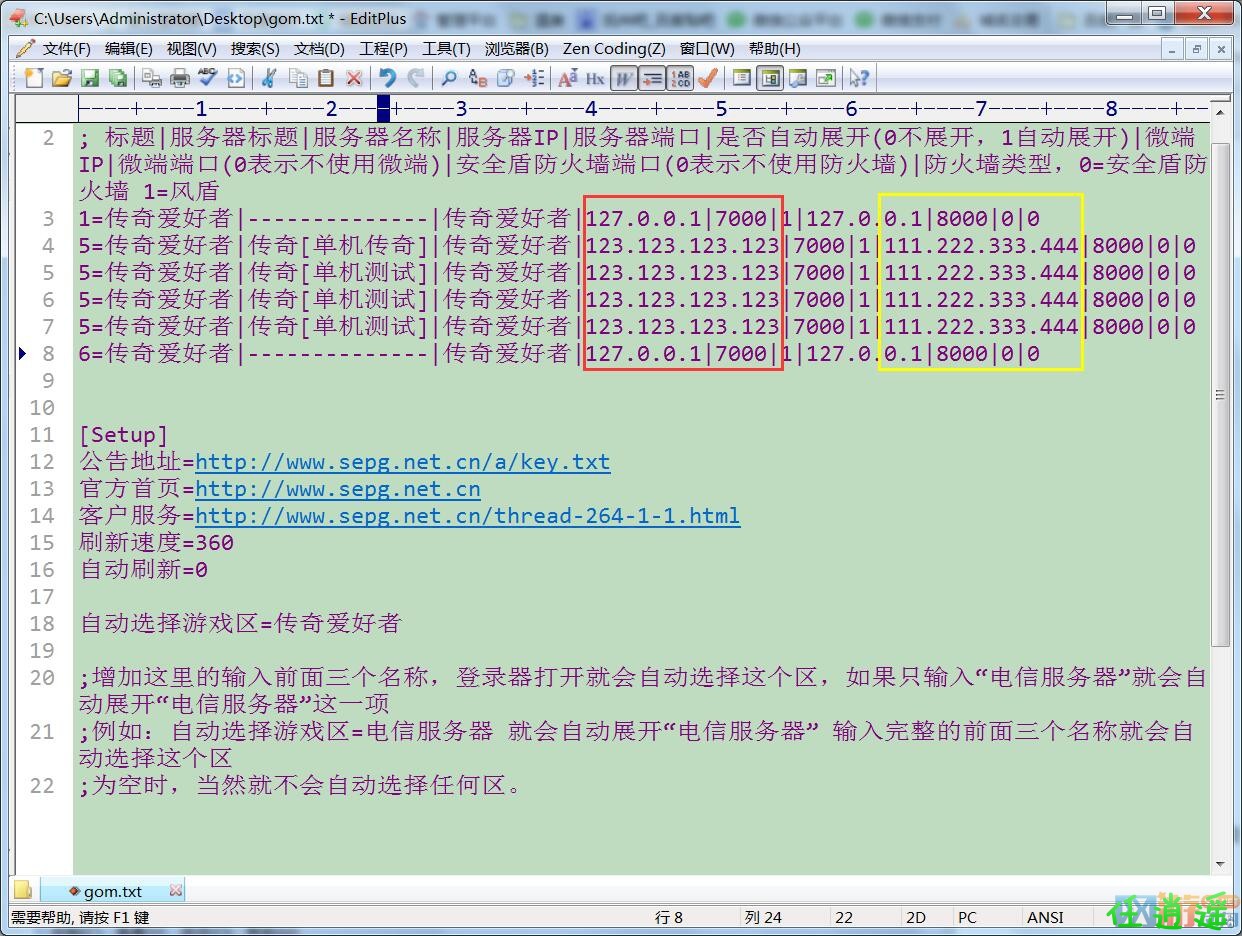Close gom.txt tab with its X

(x=176, y=890)
